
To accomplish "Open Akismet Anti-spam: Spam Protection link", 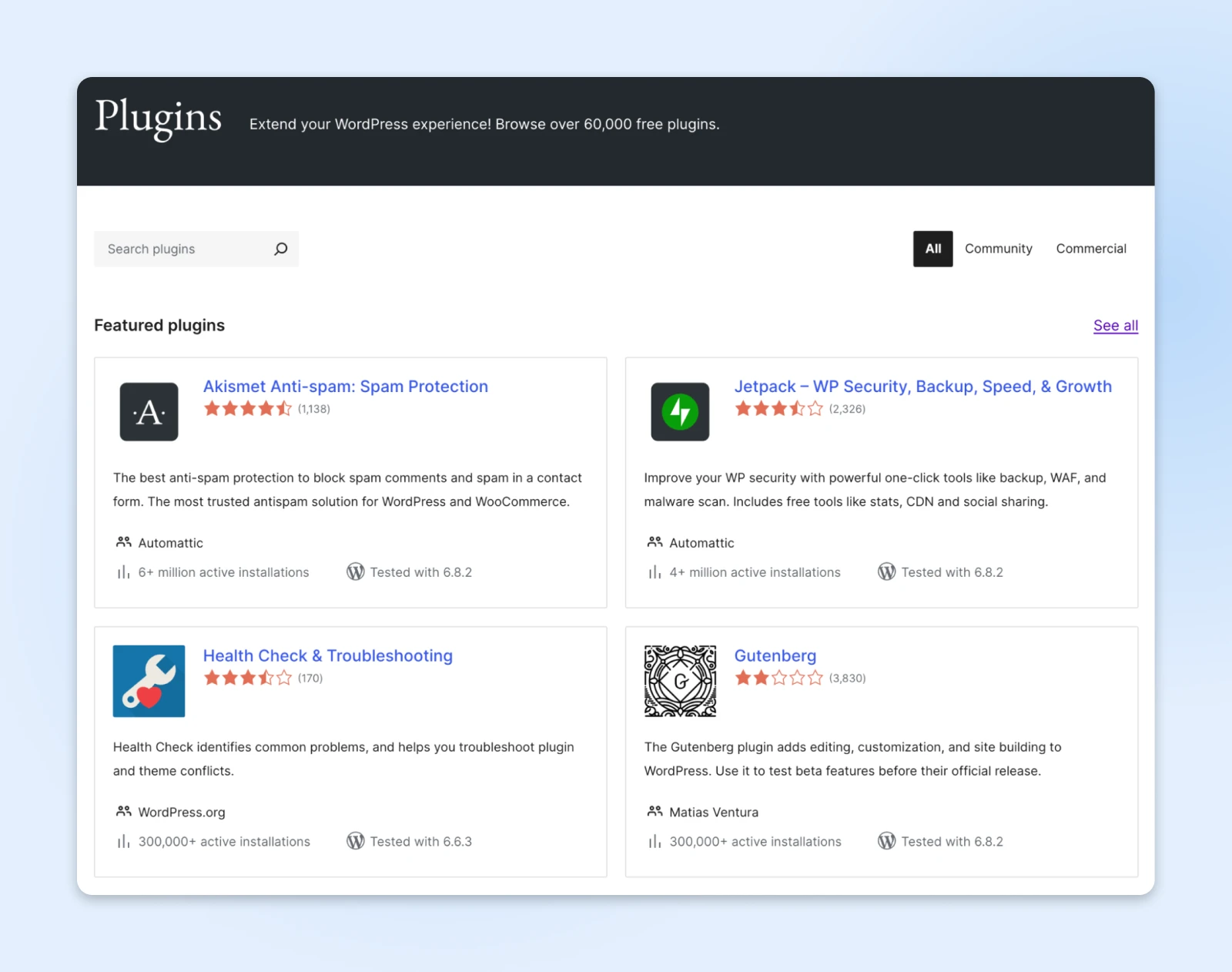I will 345,386.
